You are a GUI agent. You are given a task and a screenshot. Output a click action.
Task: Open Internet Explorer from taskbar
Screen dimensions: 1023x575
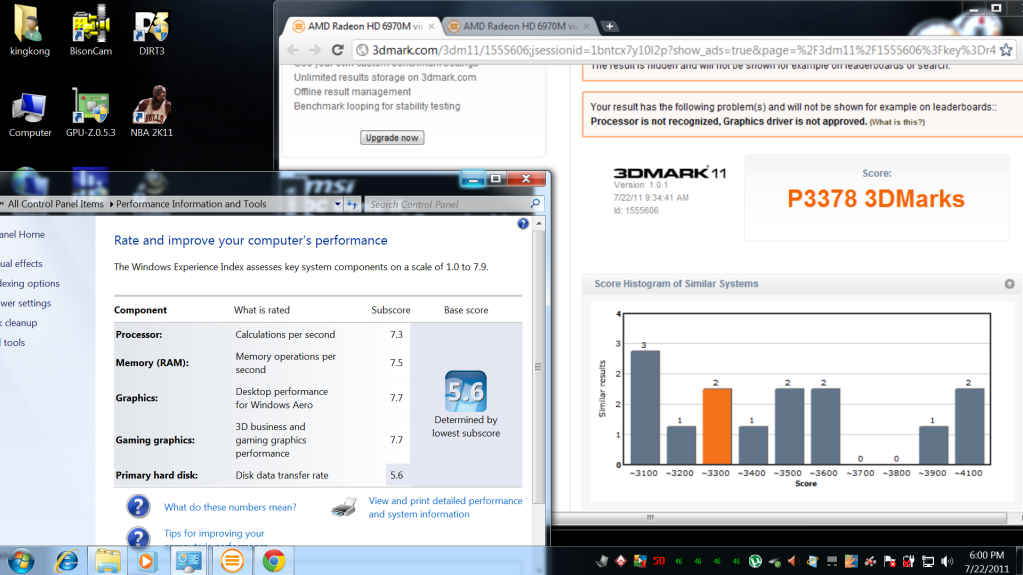coord(67,561)
